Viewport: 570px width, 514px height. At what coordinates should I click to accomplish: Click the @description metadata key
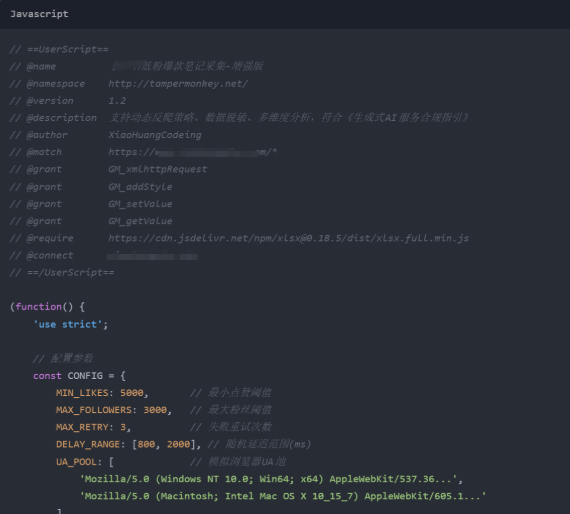(62, 118)
